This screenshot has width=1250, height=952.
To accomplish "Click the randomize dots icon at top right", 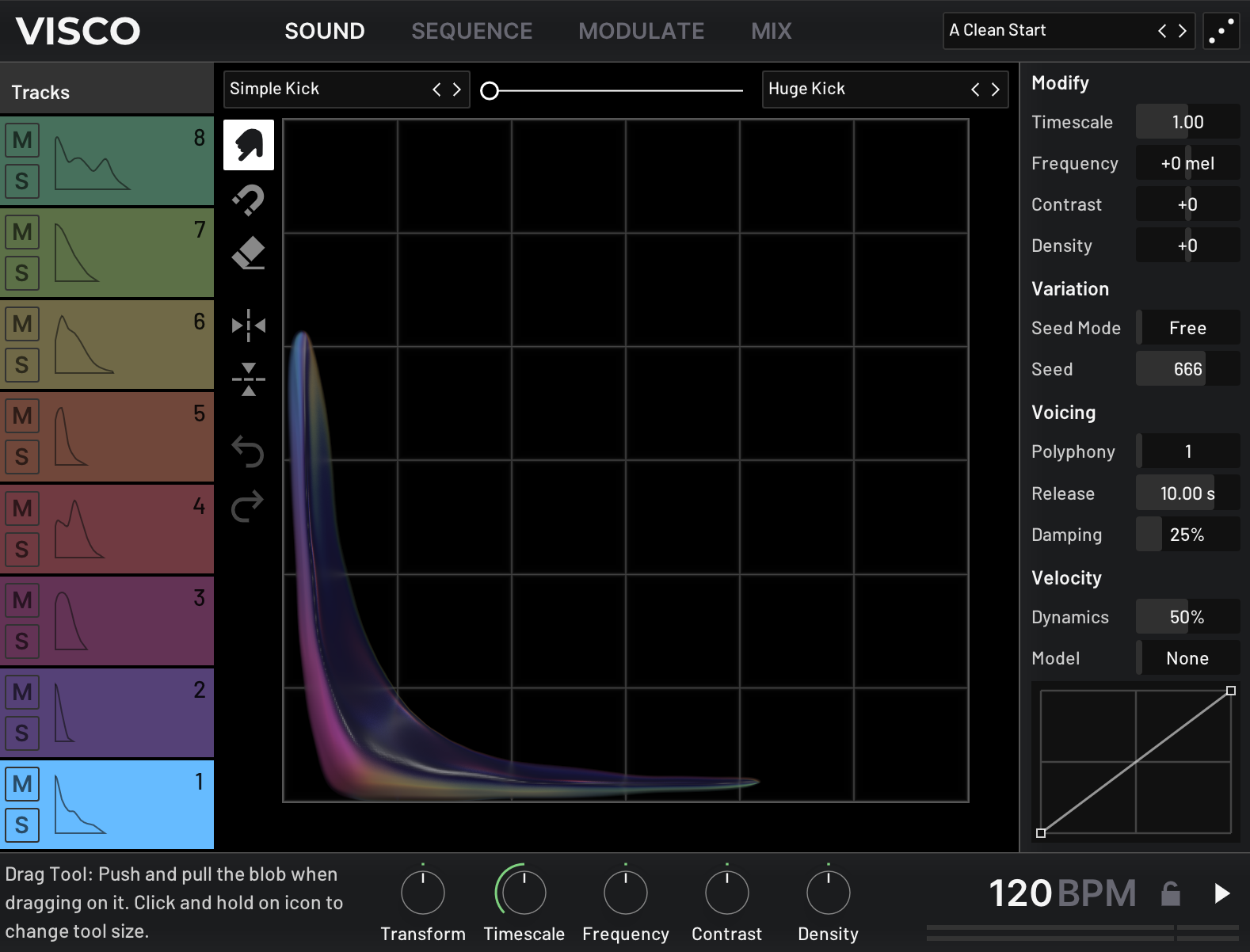I will [1221, 32].
